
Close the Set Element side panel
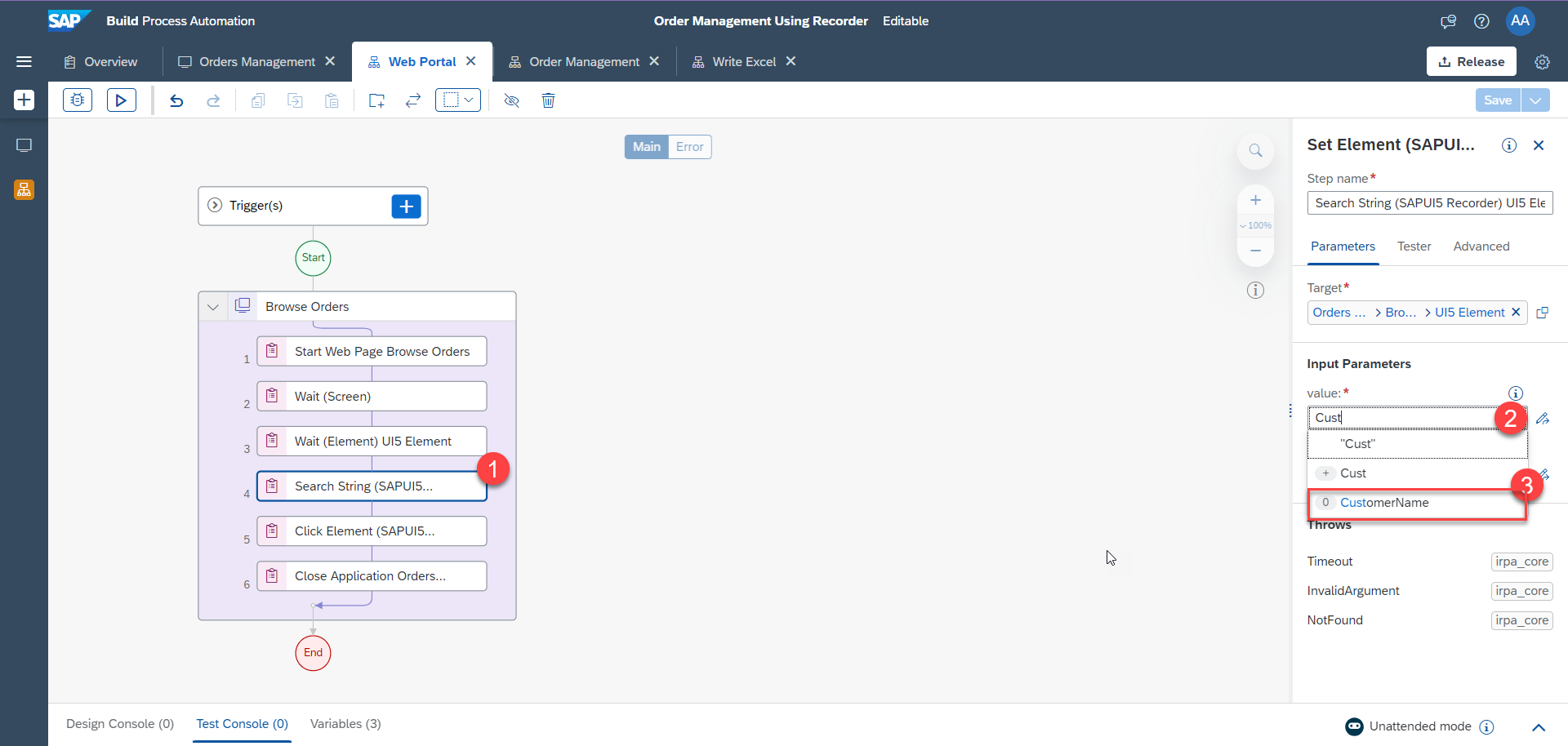coord(1539,145)
